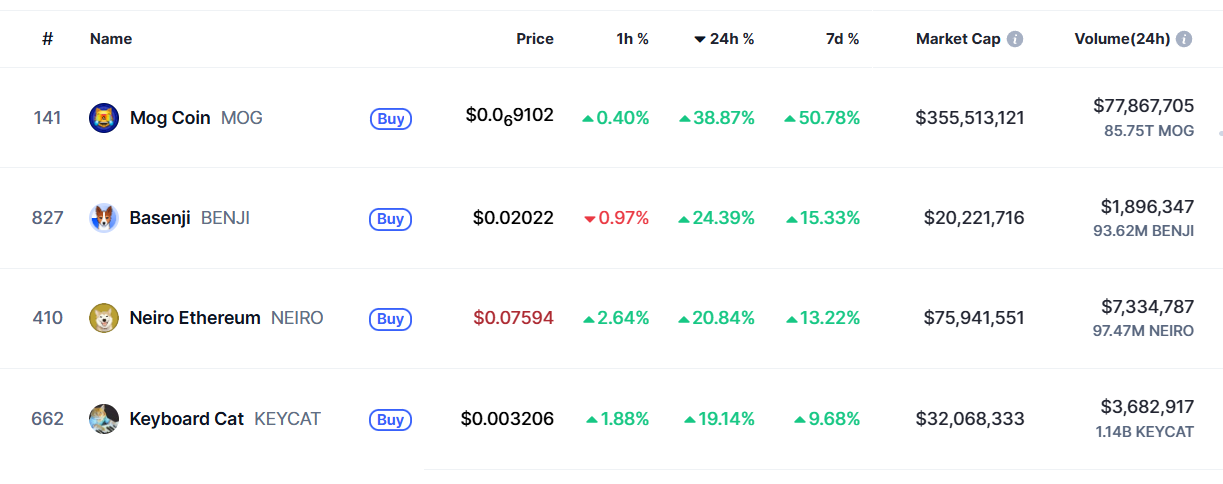The width and height of the screenshot is (1223, 484).
Task: Sort by the Name column header
Action: pos(111,39)
